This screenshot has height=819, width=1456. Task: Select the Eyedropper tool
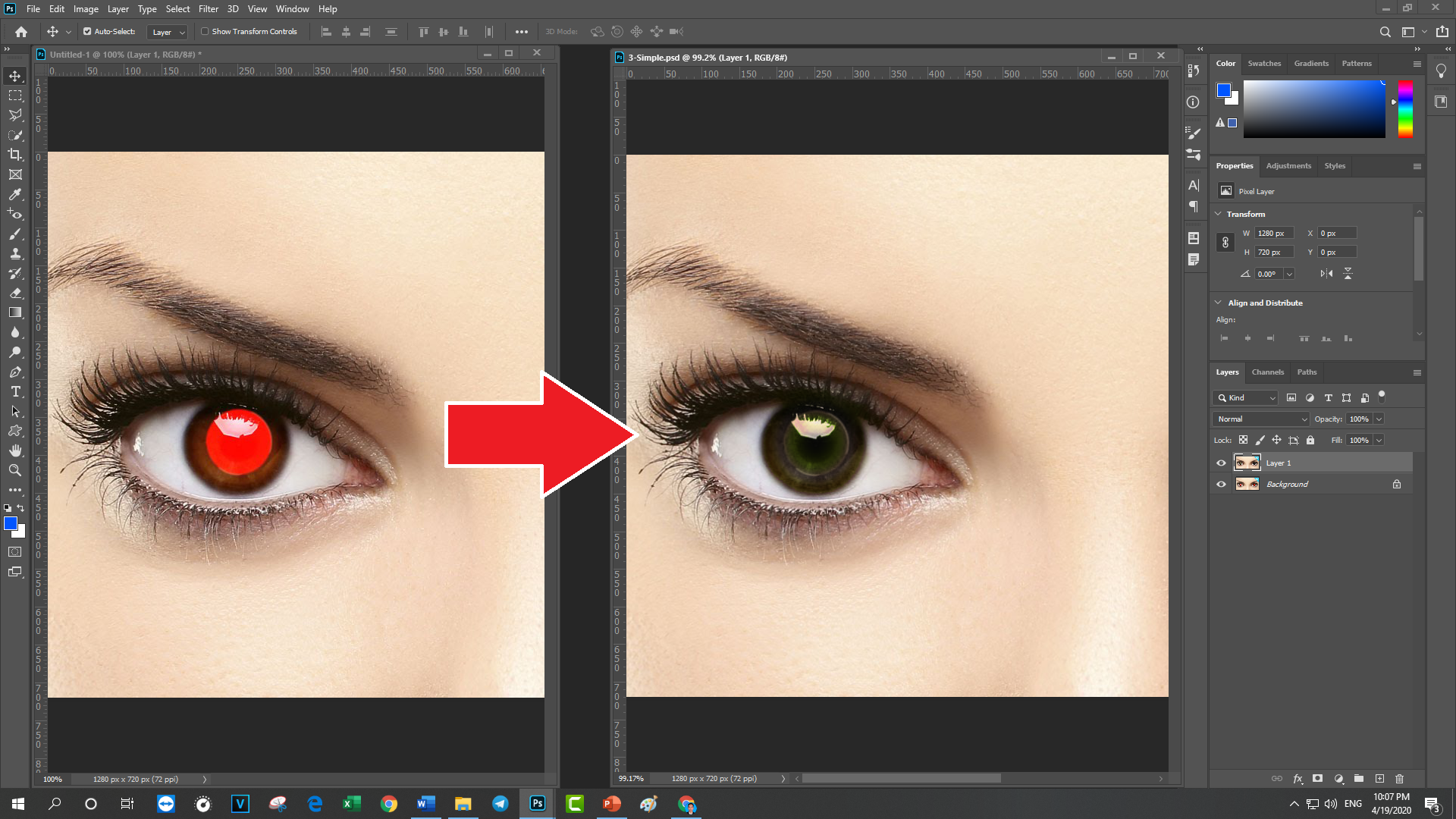[15, 194]
